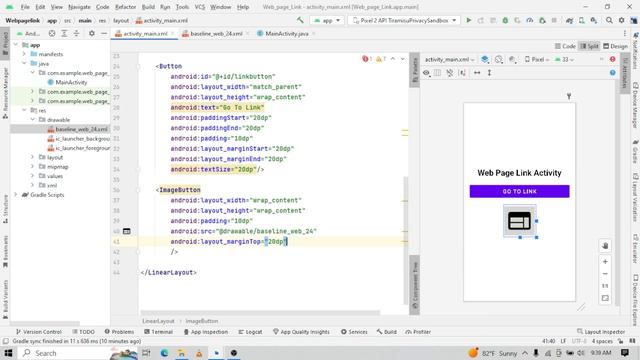The width and height of the screenshot is (640, 360).
Task: Switch editor to Split view mode
Action: tap(589, 46)
